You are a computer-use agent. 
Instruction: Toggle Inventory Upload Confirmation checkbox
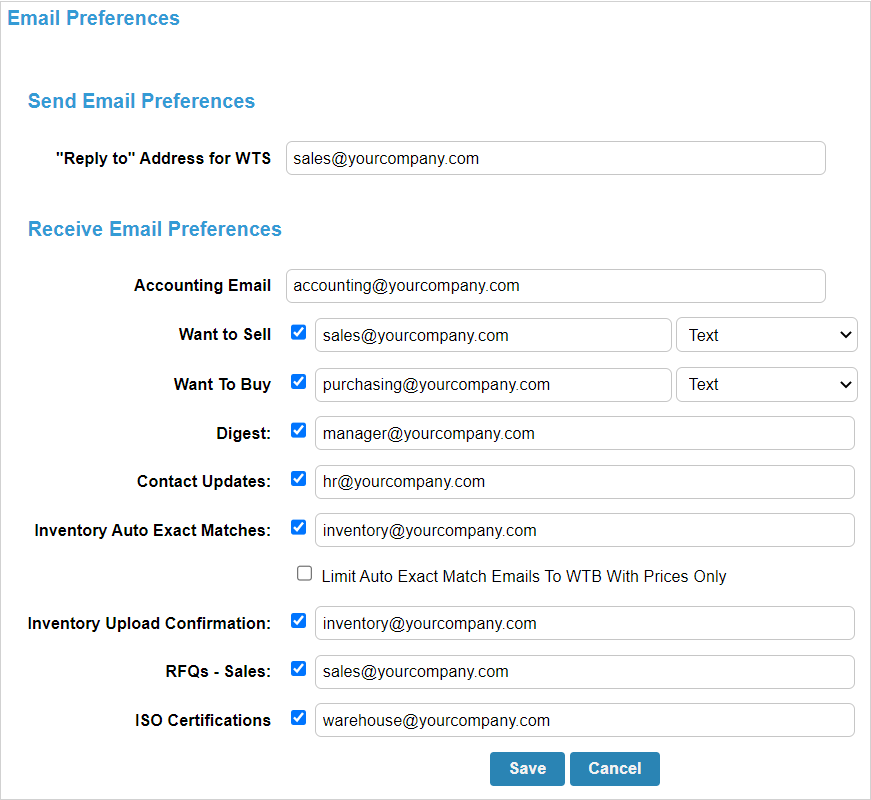click(298, 621)
